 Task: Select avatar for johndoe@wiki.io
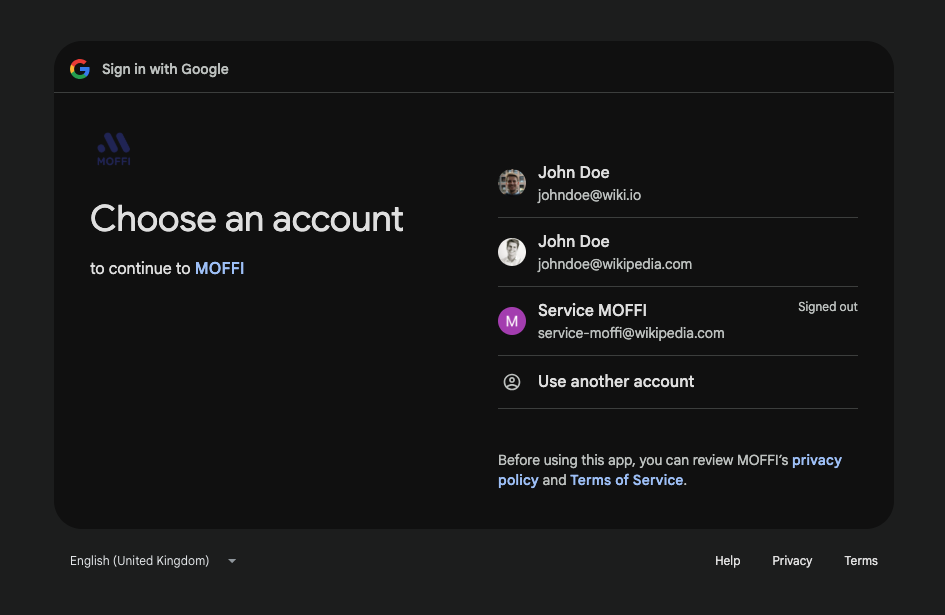(x=512, y=183)
